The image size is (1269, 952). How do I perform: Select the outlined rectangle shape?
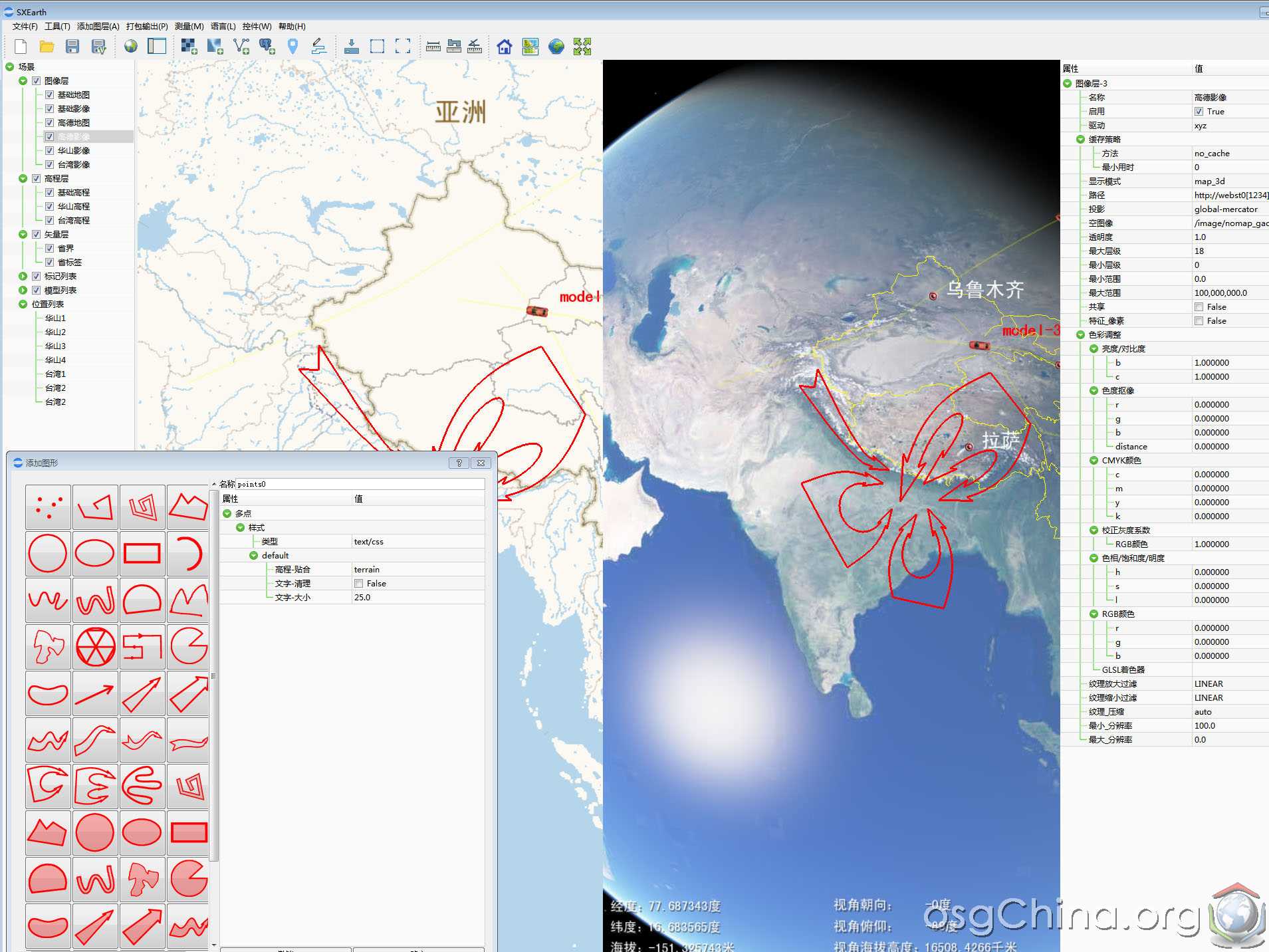[142, 553]
